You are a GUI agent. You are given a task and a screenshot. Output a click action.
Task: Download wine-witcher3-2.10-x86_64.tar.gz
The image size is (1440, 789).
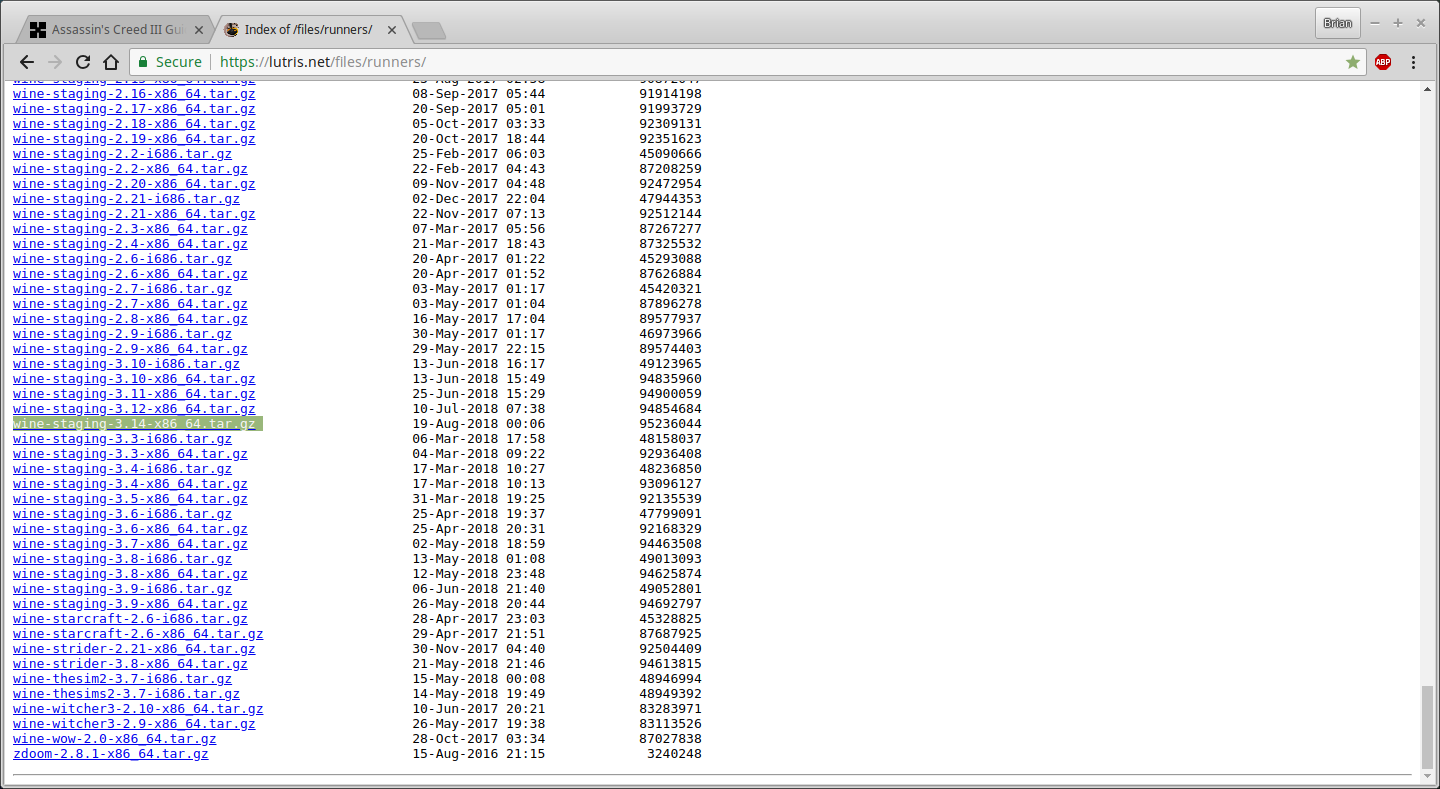click(x=138, y=709)
